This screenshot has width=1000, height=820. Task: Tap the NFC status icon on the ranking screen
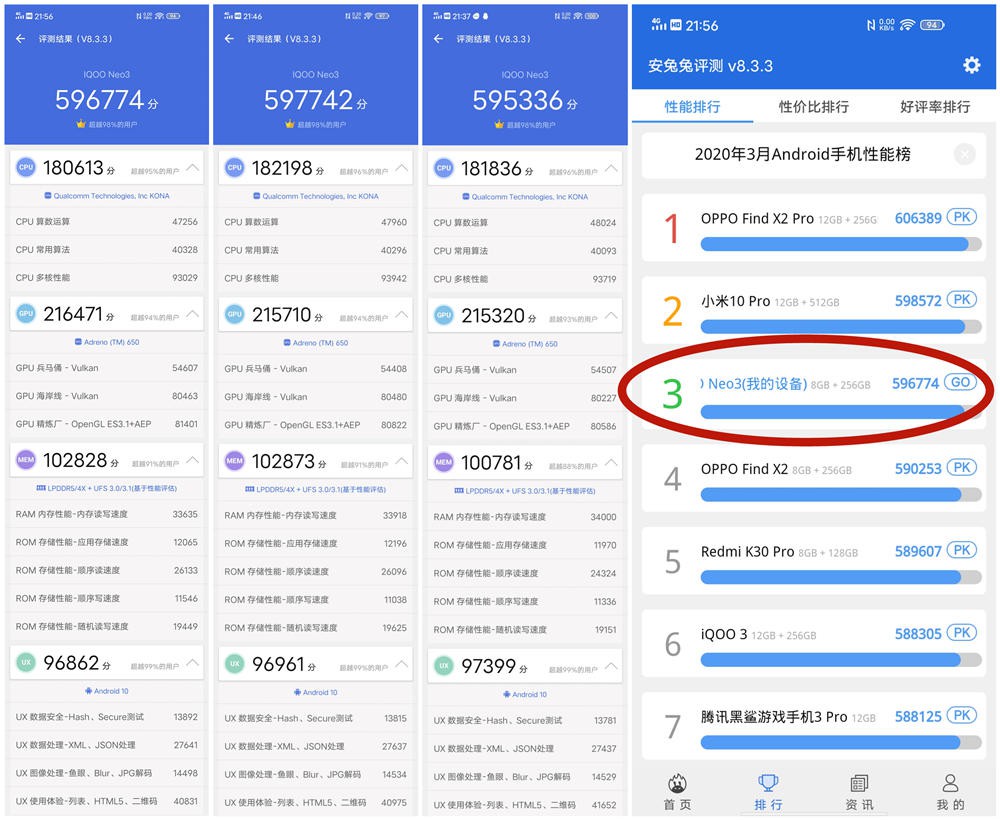[871, 25]
